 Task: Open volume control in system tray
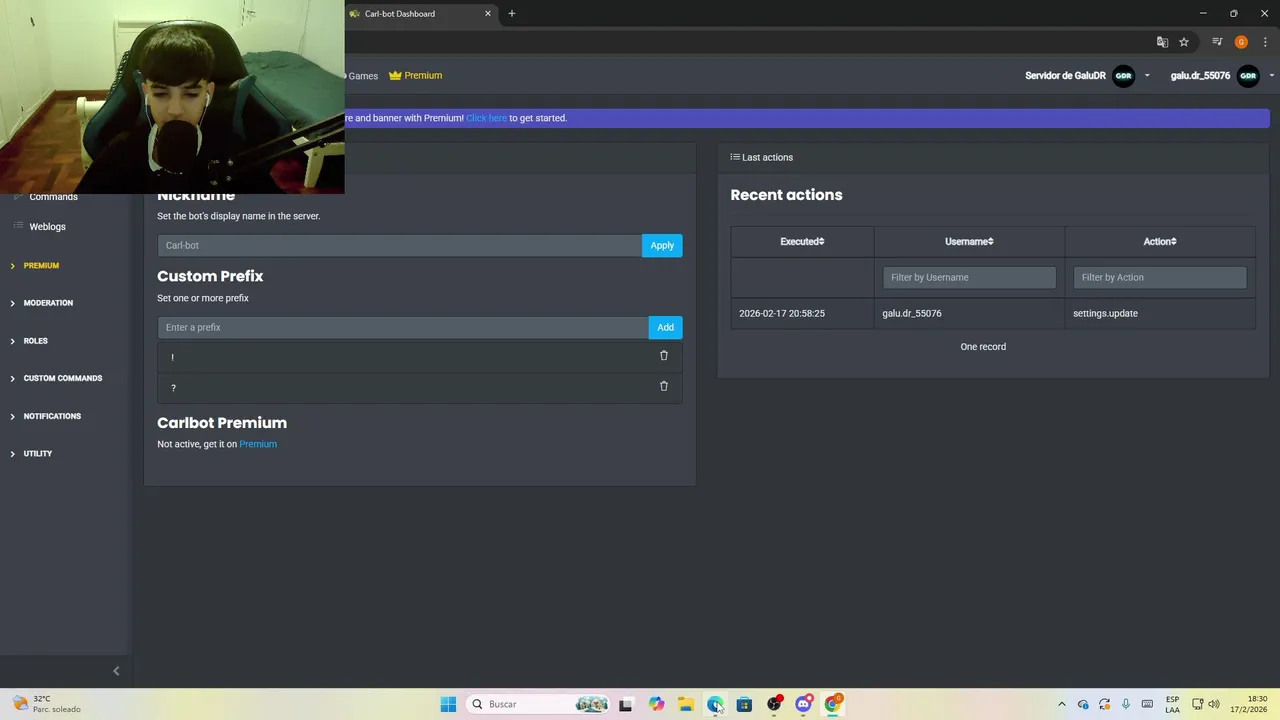pyautogui.click(x=1214, y=704)
